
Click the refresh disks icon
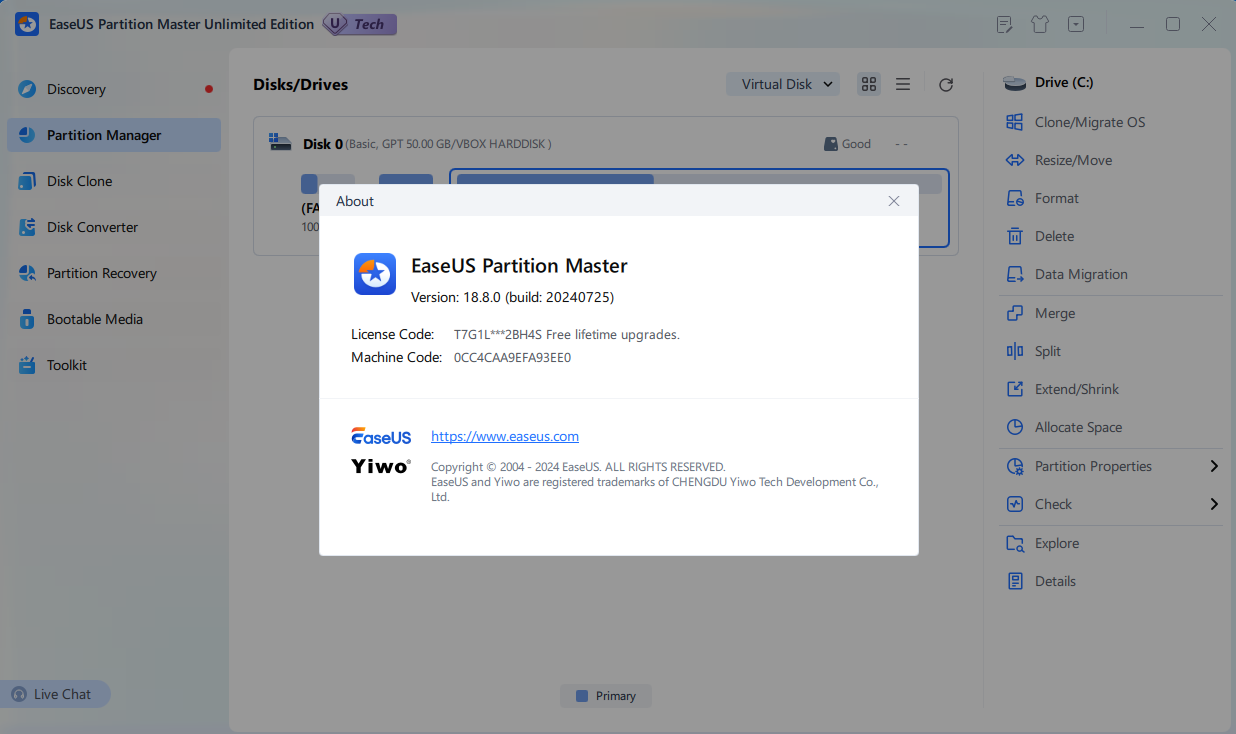pos(946,85)
